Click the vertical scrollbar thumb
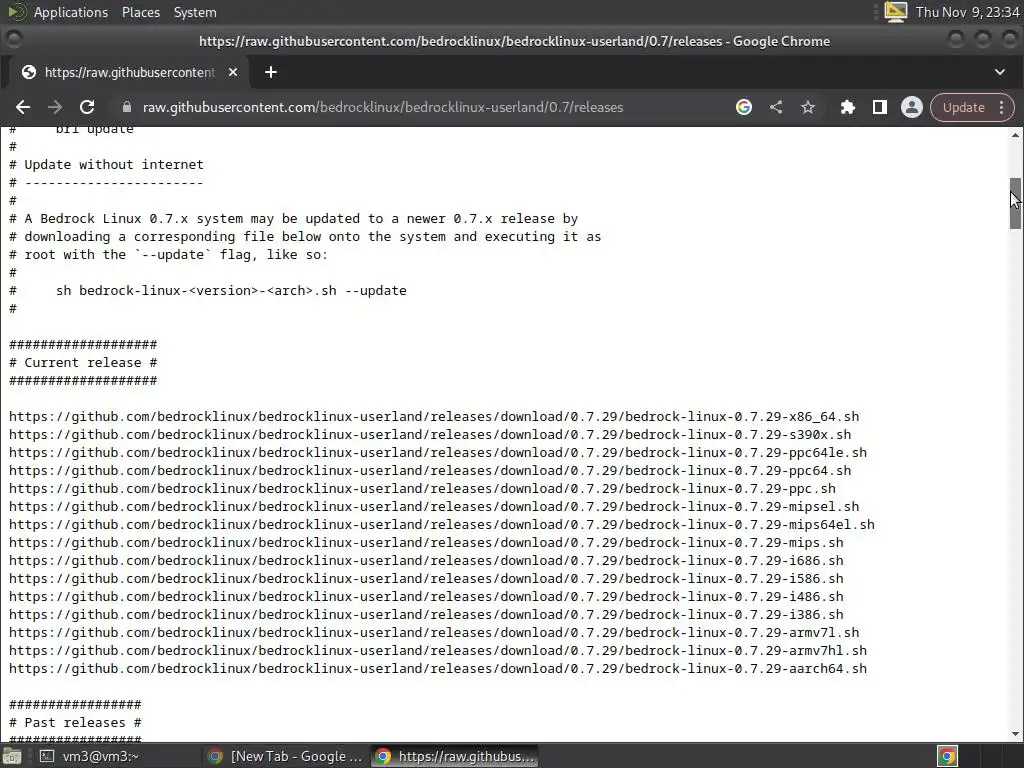The image size is (1024, 768). 1015,203
